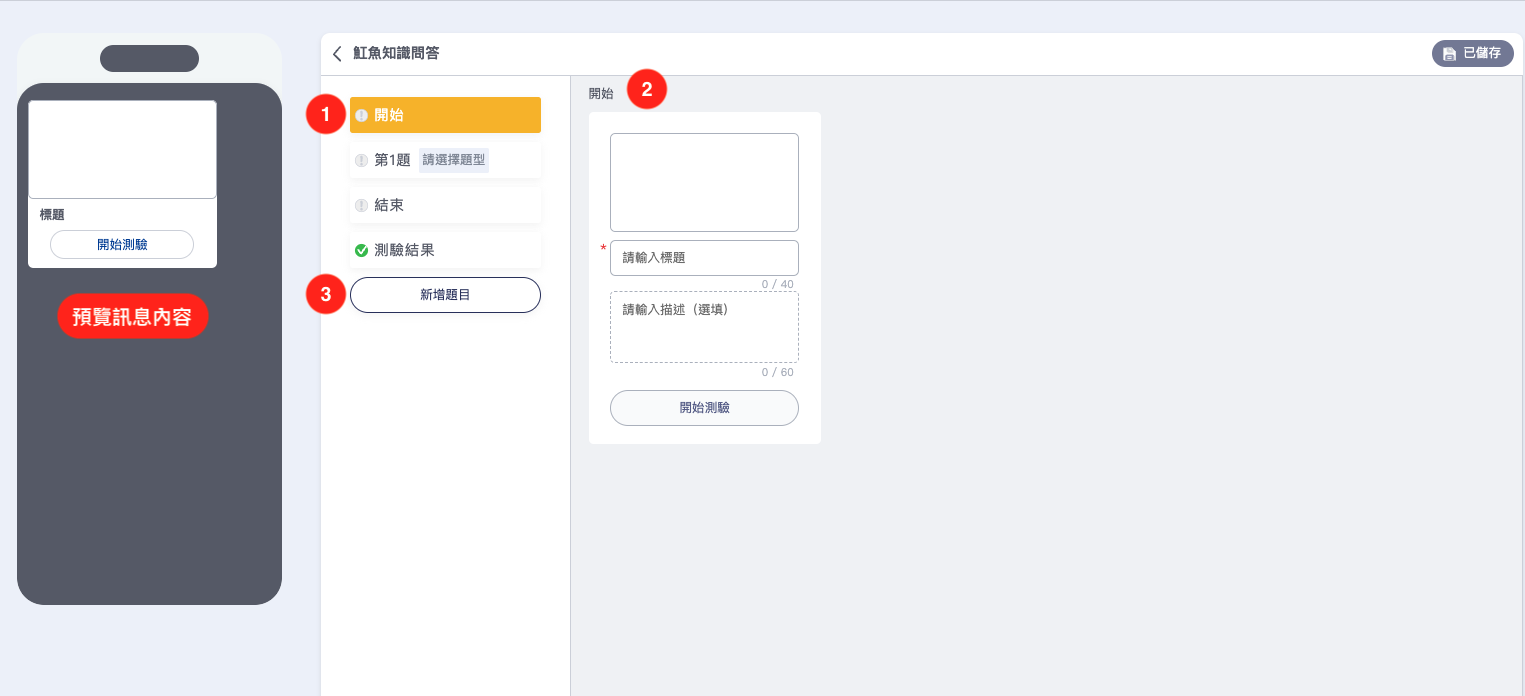Click the 請輸入描述（選填）description box
The image size is (1525, 696).
[x=704, y=327]
